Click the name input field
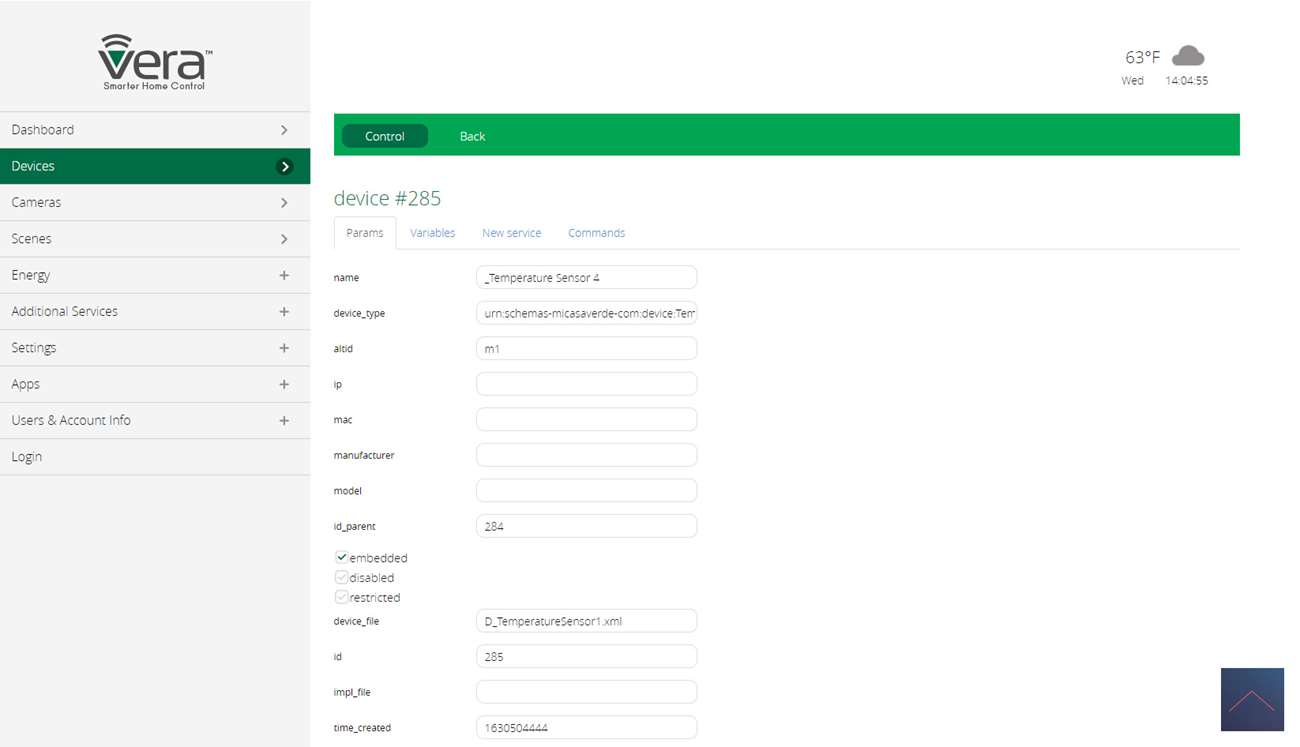The image size is (1300, 747). [586, 278]
